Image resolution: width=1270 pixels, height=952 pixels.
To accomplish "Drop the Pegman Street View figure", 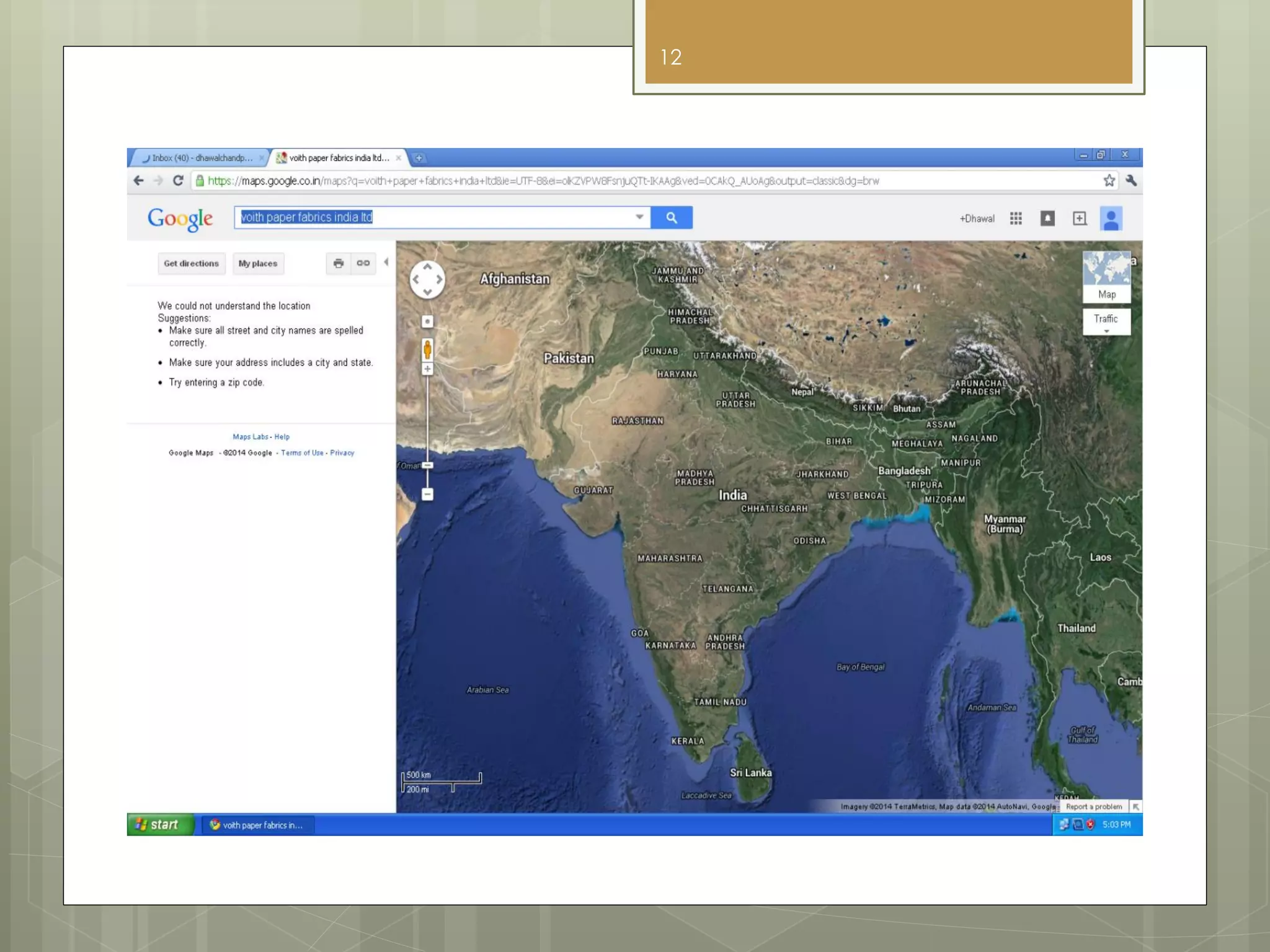I will 427,349.
